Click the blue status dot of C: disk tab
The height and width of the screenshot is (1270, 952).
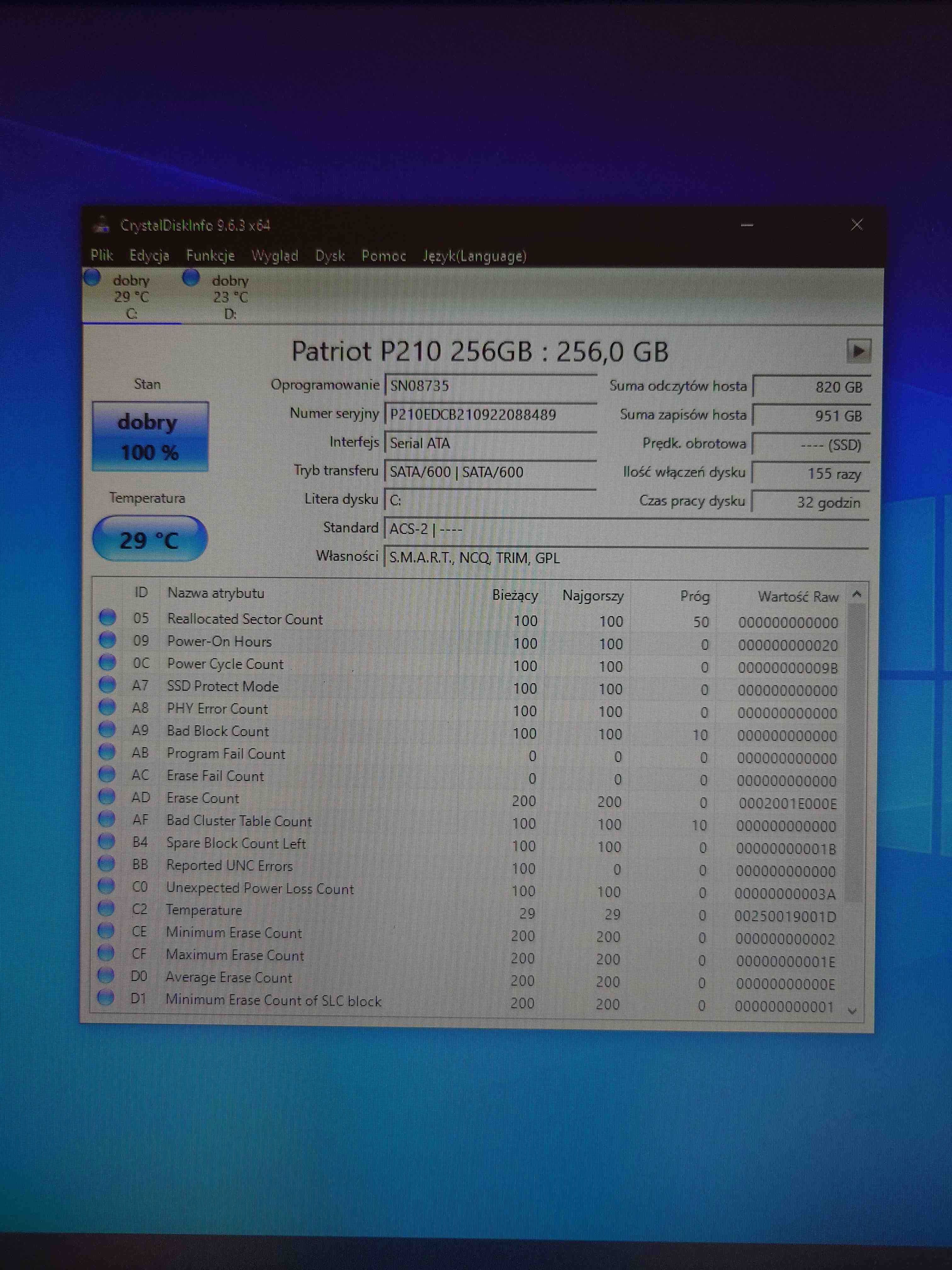click(x=92, y=278)
